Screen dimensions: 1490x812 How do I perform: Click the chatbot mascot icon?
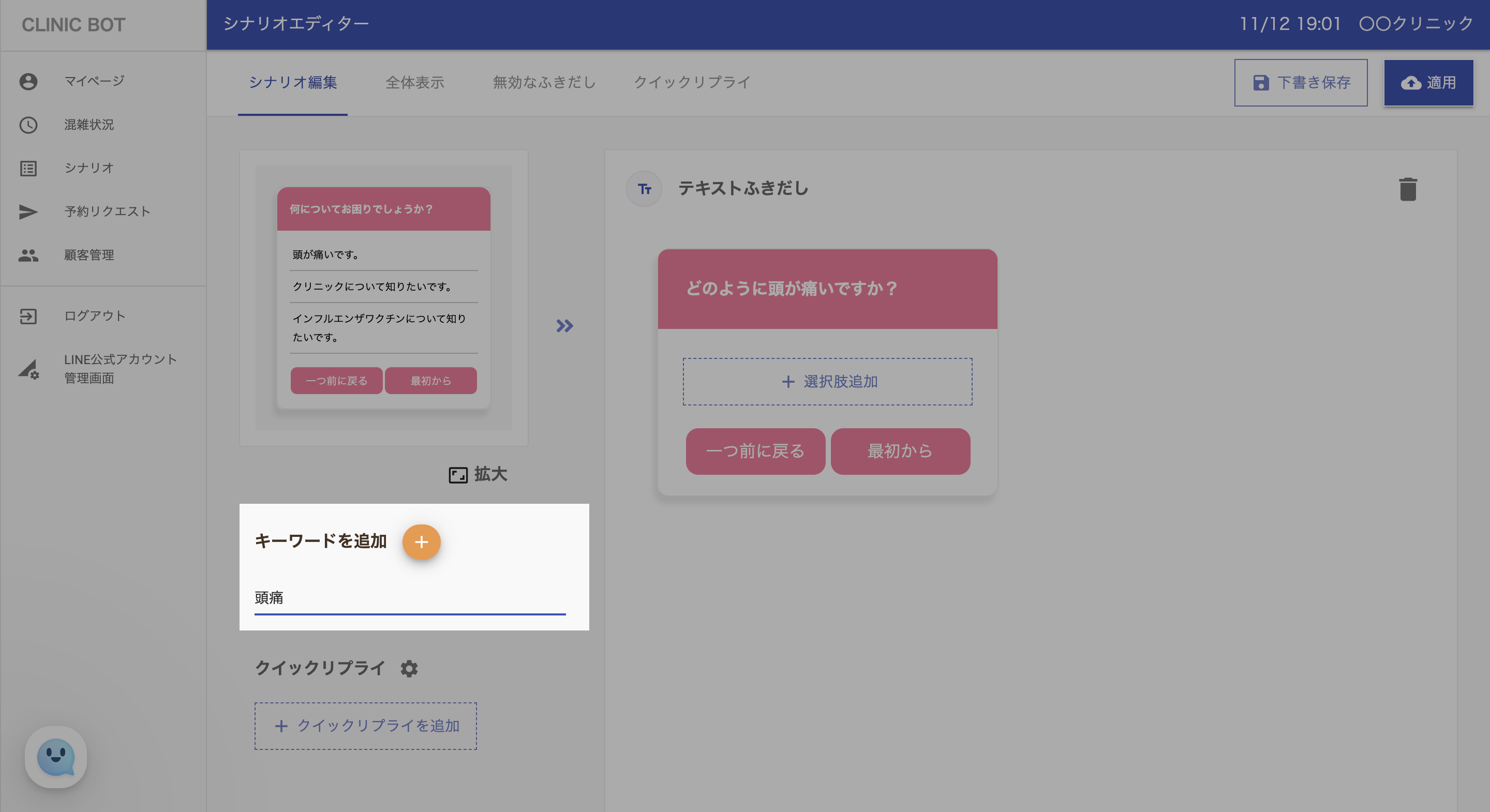point(55,757)
